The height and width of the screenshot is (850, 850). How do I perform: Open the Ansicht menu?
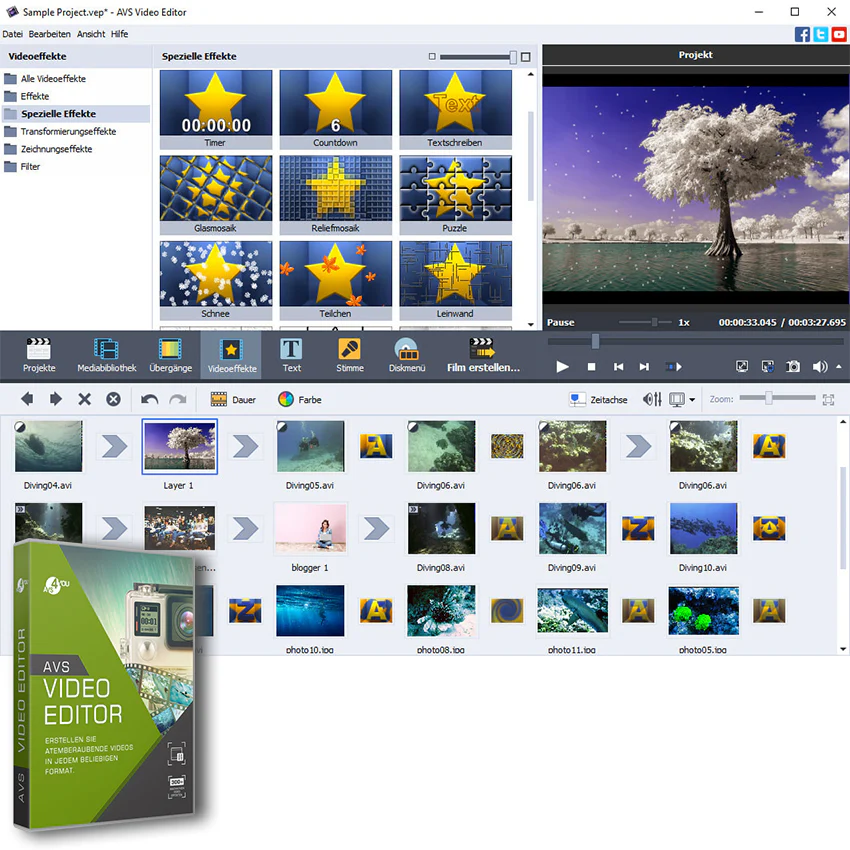pos(91,34)
